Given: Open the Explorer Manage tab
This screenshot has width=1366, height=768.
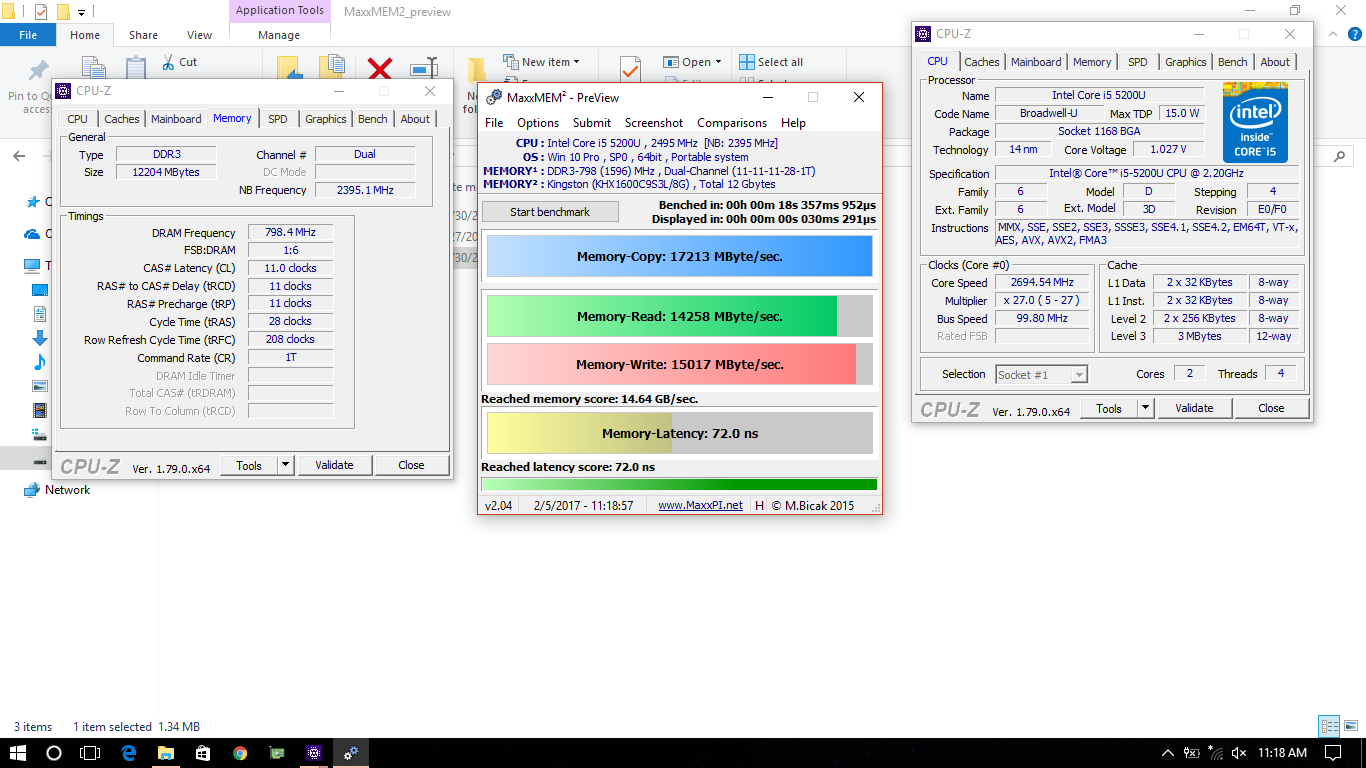Looking at the screenshot, I should [279, 35].
